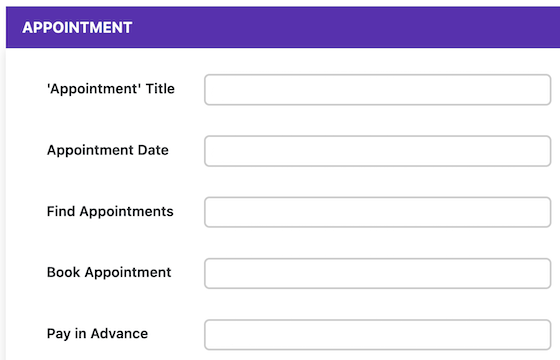560x360 pixels.
Task: Place cursor in the first form field
Action: (378, 90)
